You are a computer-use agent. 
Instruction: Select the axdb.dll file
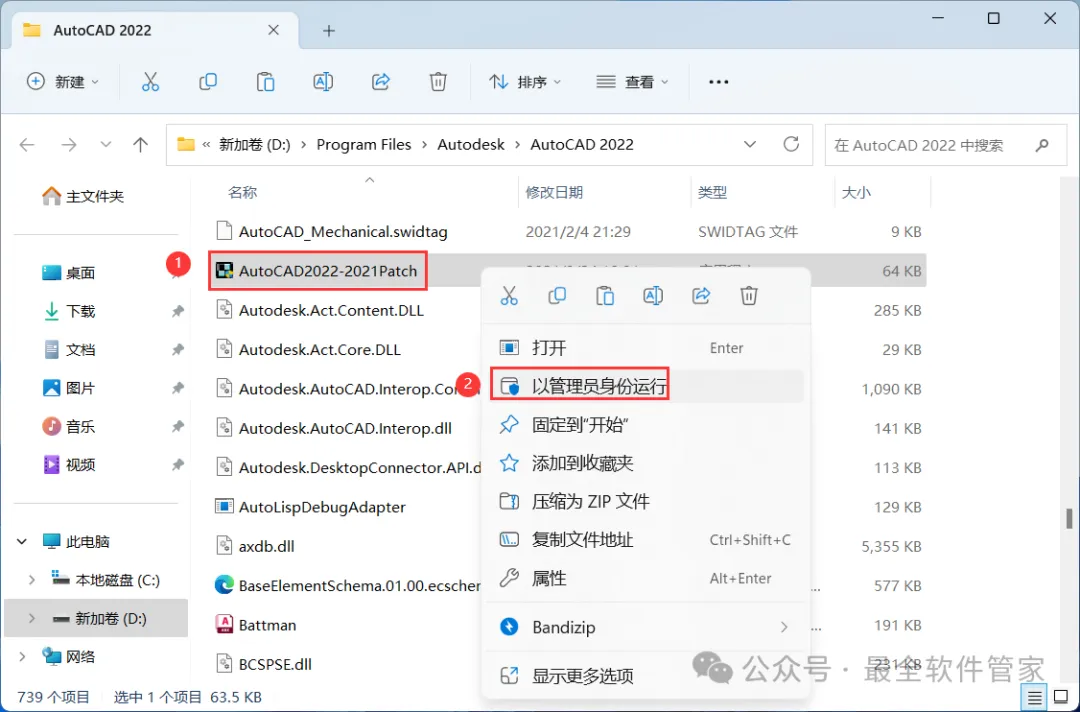pyautogui.click(x=256, y=546)
